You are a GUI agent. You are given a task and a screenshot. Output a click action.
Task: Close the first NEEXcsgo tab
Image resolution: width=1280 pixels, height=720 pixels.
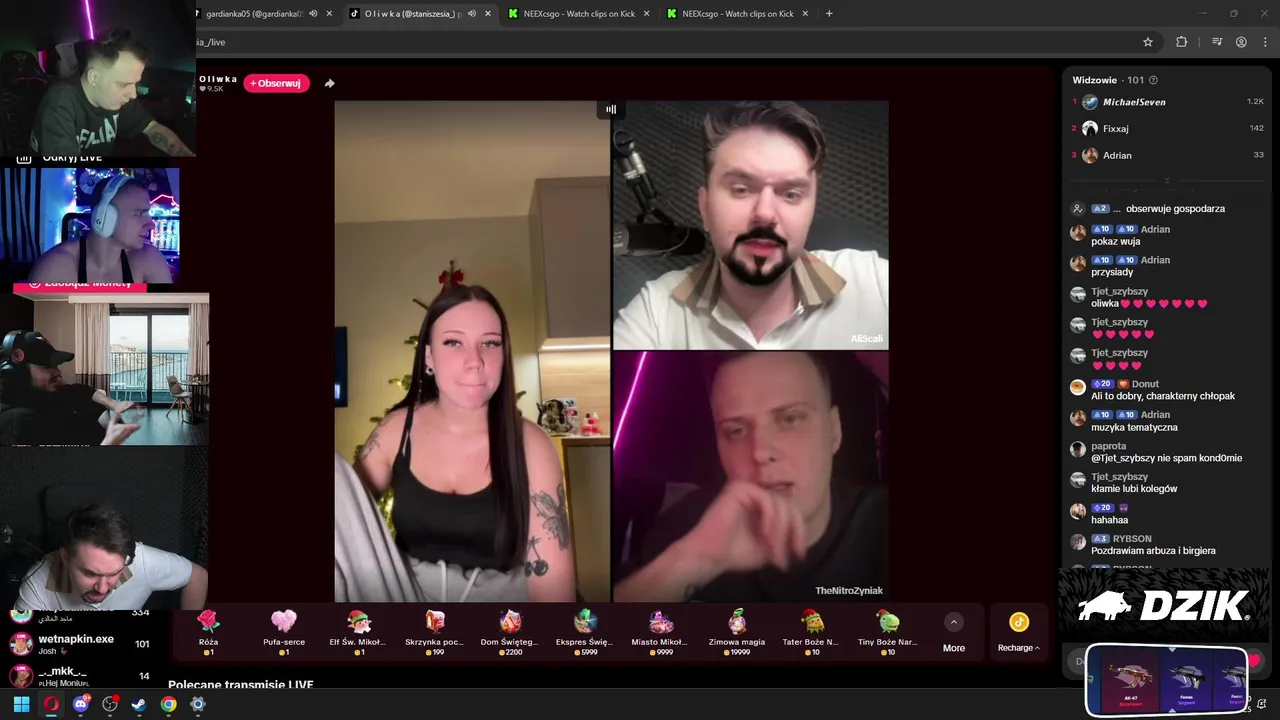coord(647,14)
